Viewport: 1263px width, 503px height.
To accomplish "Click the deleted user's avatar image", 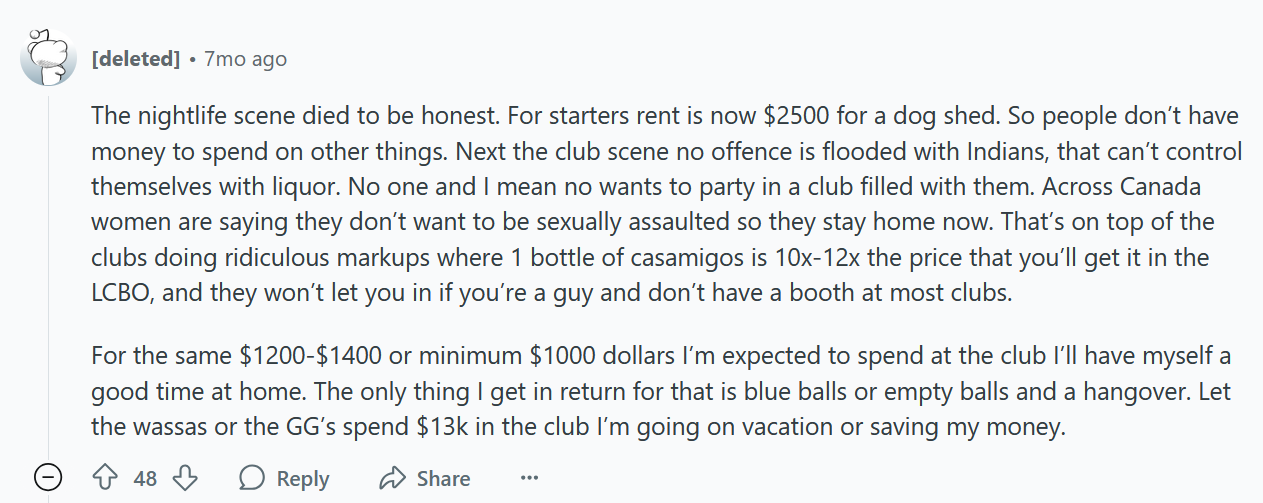I will 48,59.
